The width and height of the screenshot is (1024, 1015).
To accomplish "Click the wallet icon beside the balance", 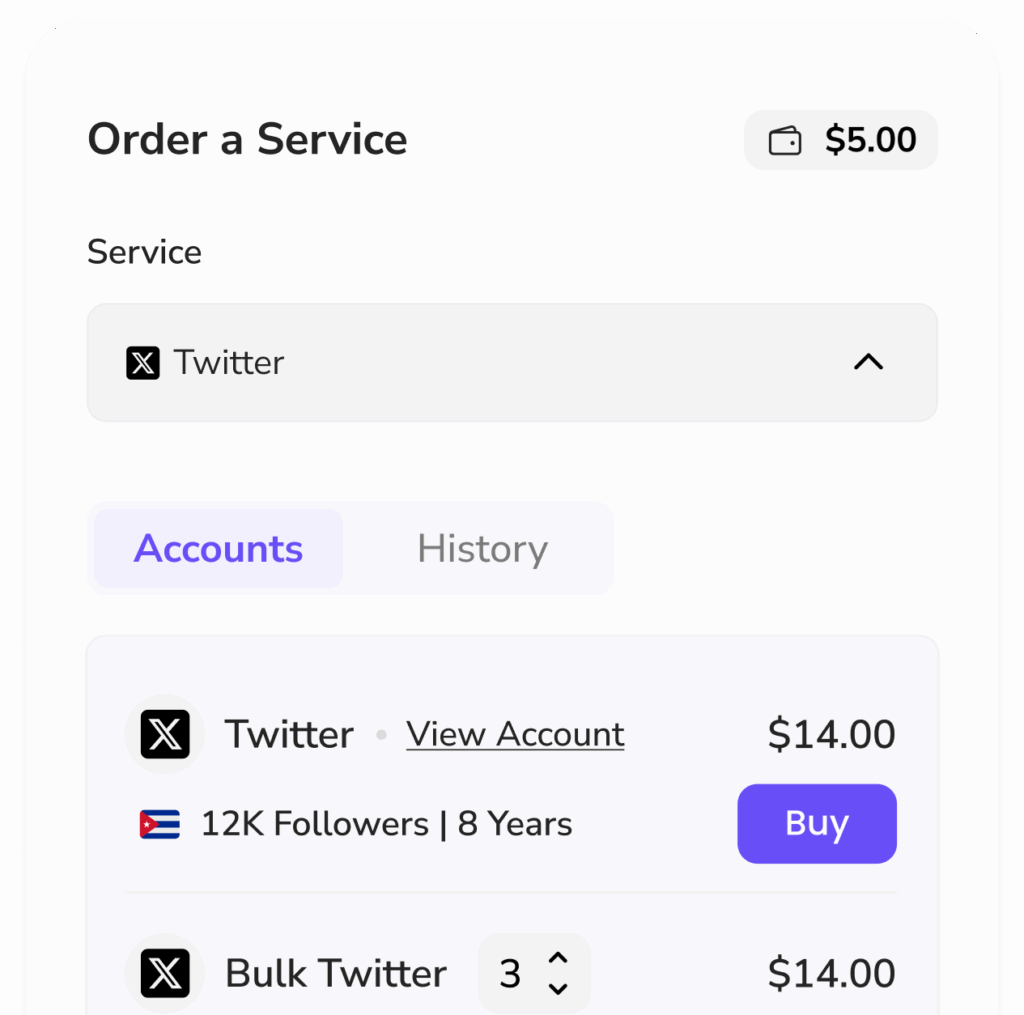I will point(784,140).
